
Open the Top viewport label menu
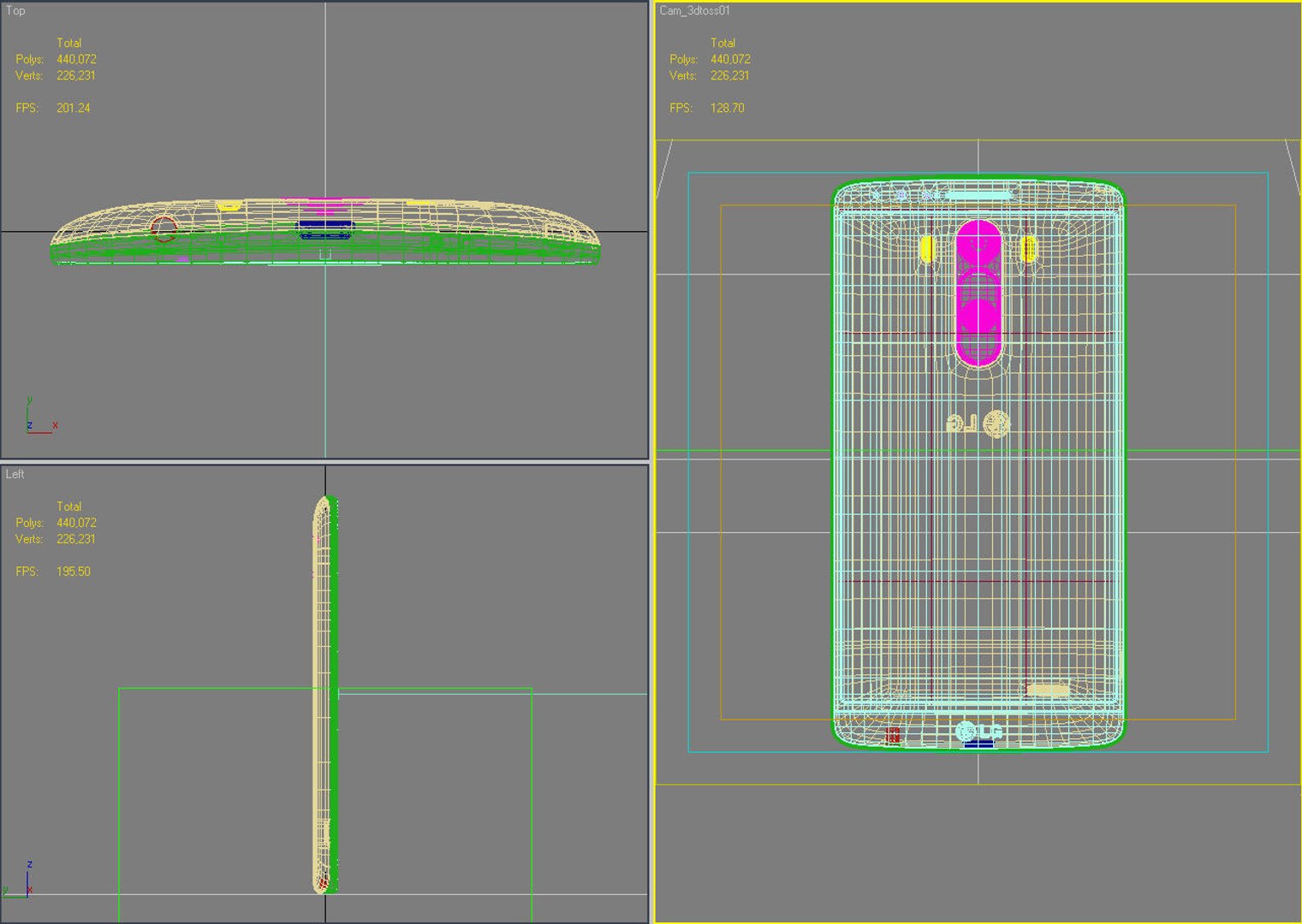click(15, 10)
